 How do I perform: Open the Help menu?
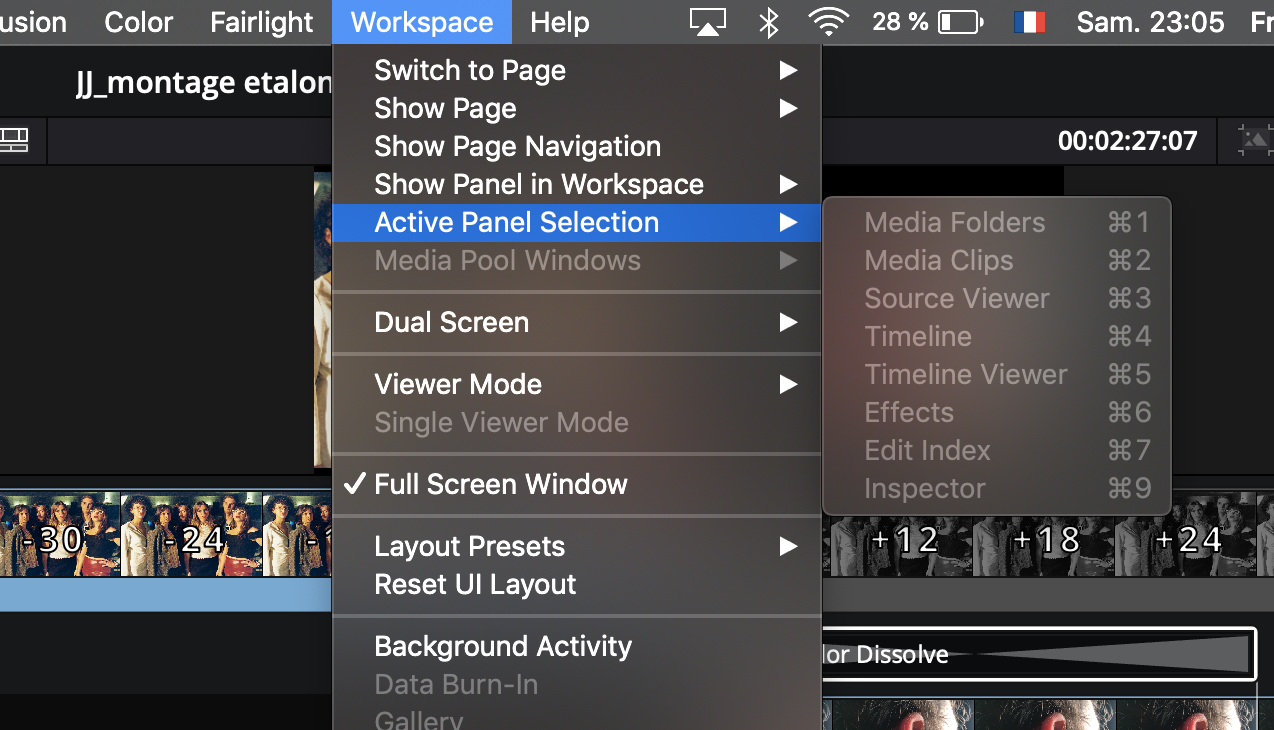click(x=559, y=22)
